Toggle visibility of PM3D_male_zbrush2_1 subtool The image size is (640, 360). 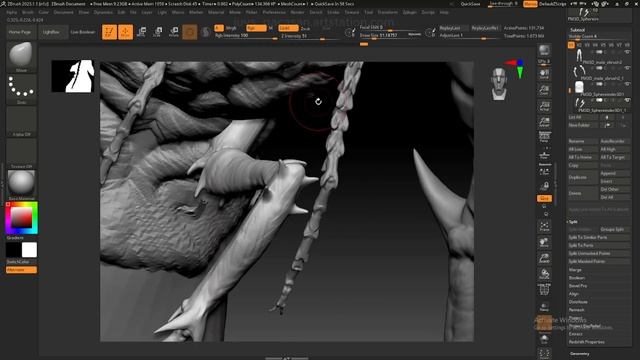click(627, 68)
